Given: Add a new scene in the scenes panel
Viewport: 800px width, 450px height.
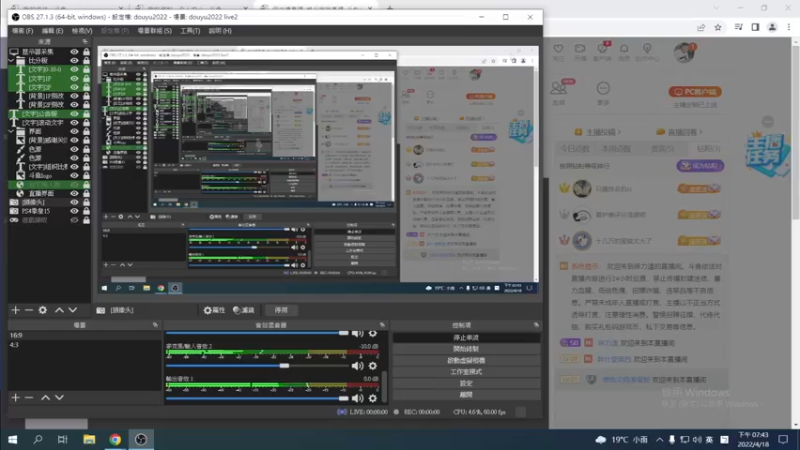Looking at the screenshot, I should 15,397.
